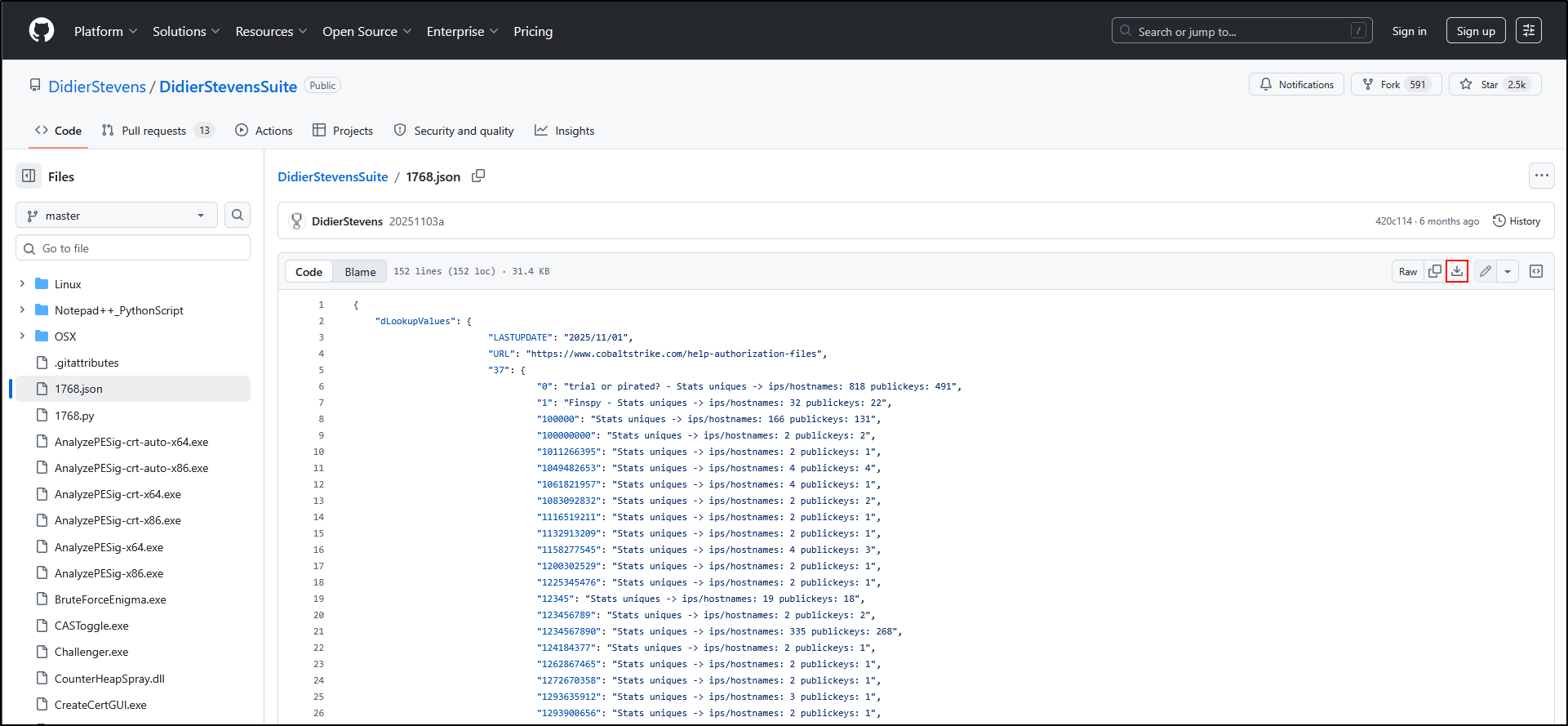Open the Projects tab

(x=343, y=131)
